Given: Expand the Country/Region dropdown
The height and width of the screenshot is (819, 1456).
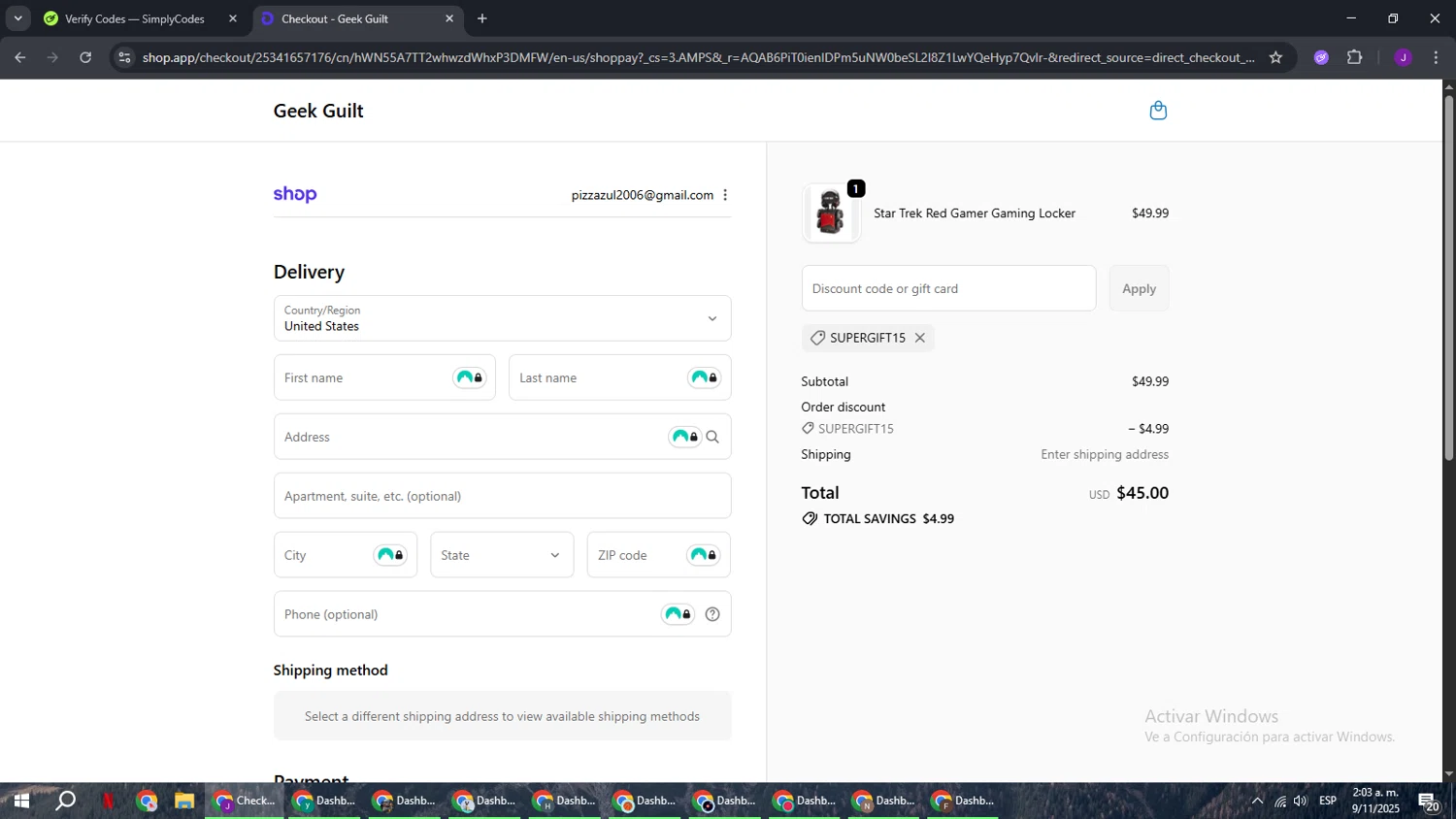Looking at the screenshot, I should pos(502,318).
